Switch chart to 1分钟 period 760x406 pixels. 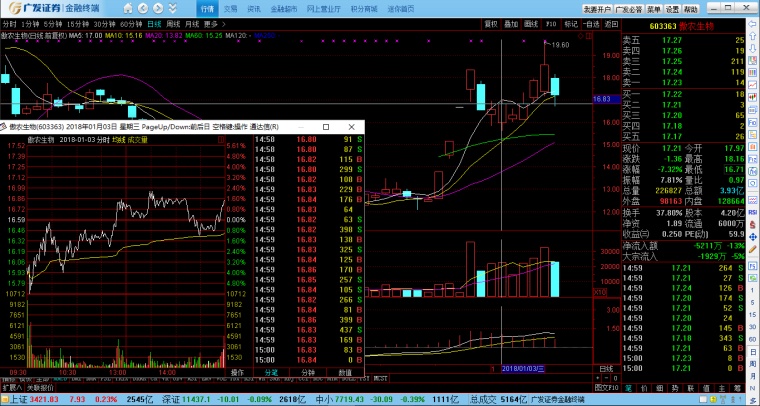coord(30,24)
